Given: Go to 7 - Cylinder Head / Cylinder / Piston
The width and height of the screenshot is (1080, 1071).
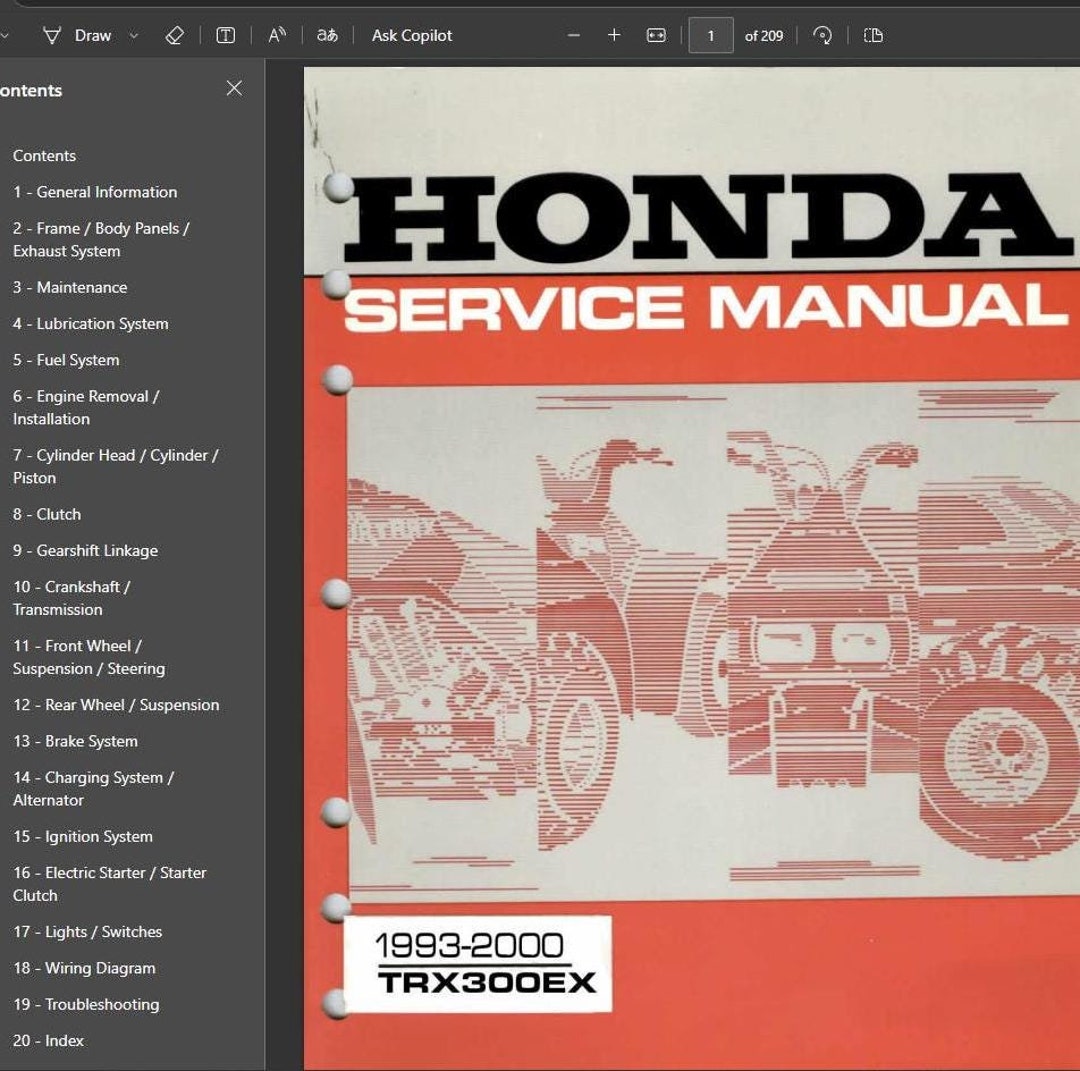Looking at the screenshot, I should pyautogui.click(x=116, y=466).
